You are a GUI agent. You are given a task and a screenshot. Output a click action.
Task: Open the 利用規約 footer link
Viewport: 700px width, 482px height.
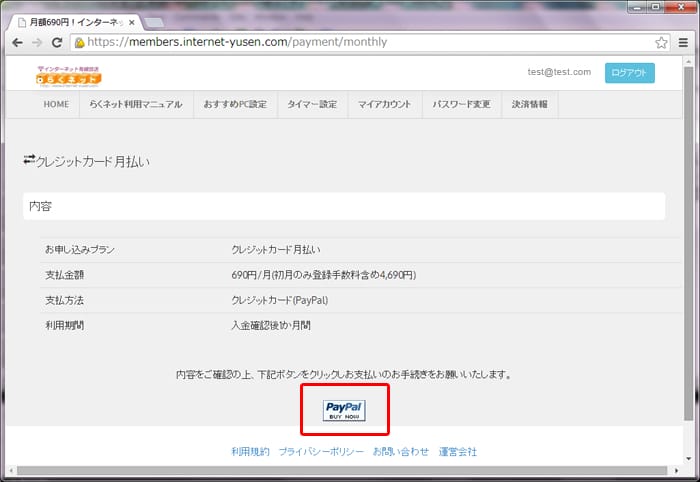[x=250, y=452]
